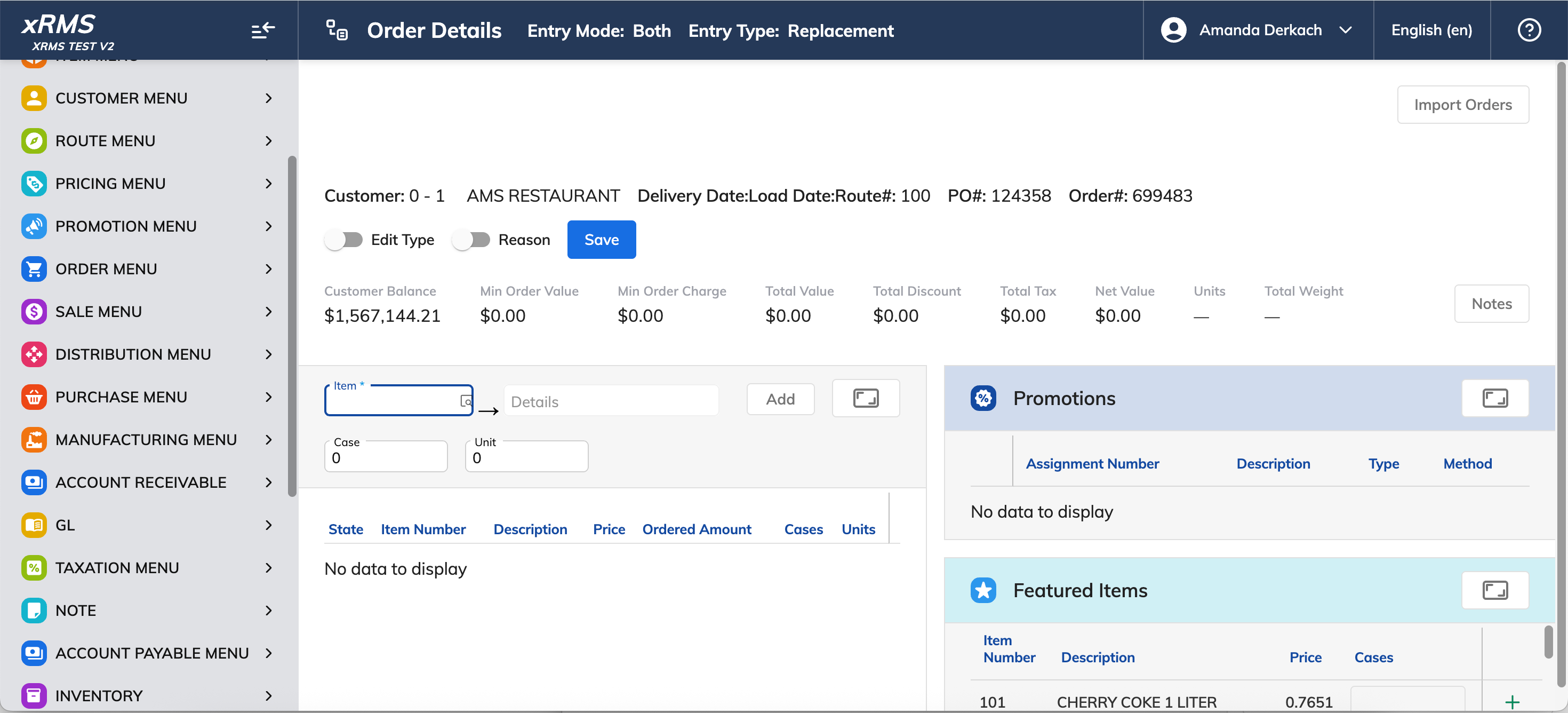Click the Note icon in sidebar
The height and width of the screenshot is (713, 1568).
click(x=34, y=609)
